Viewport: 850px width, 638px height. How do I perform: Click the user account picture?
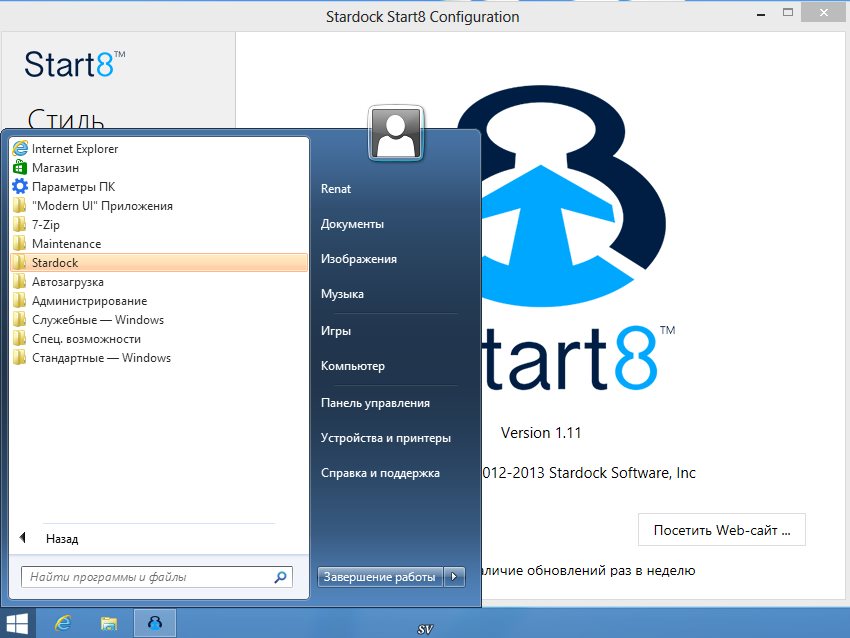[396, 132]
